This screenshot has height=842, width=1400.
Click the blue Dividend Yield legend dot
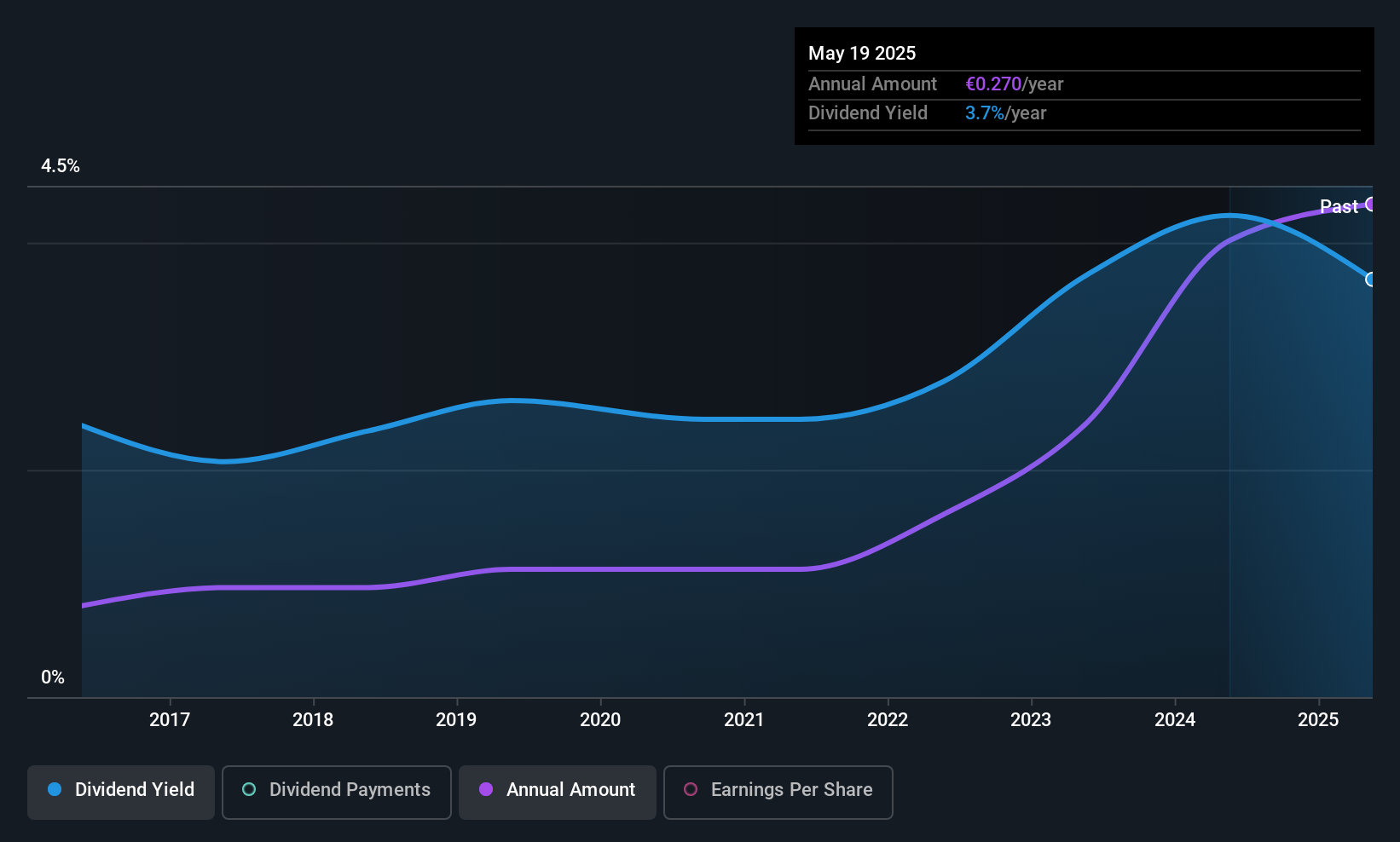55,789
